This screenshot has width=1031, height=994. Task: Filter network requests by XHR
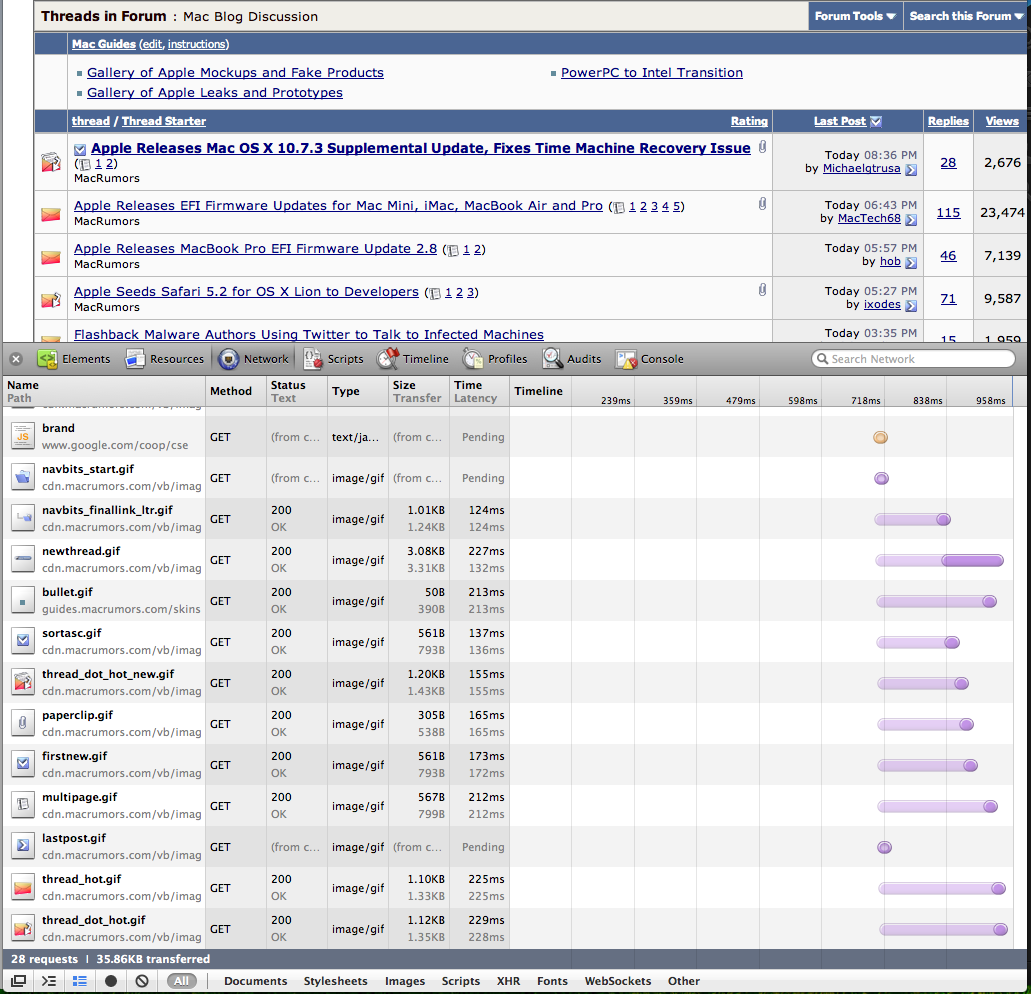[x=508, y=981]
